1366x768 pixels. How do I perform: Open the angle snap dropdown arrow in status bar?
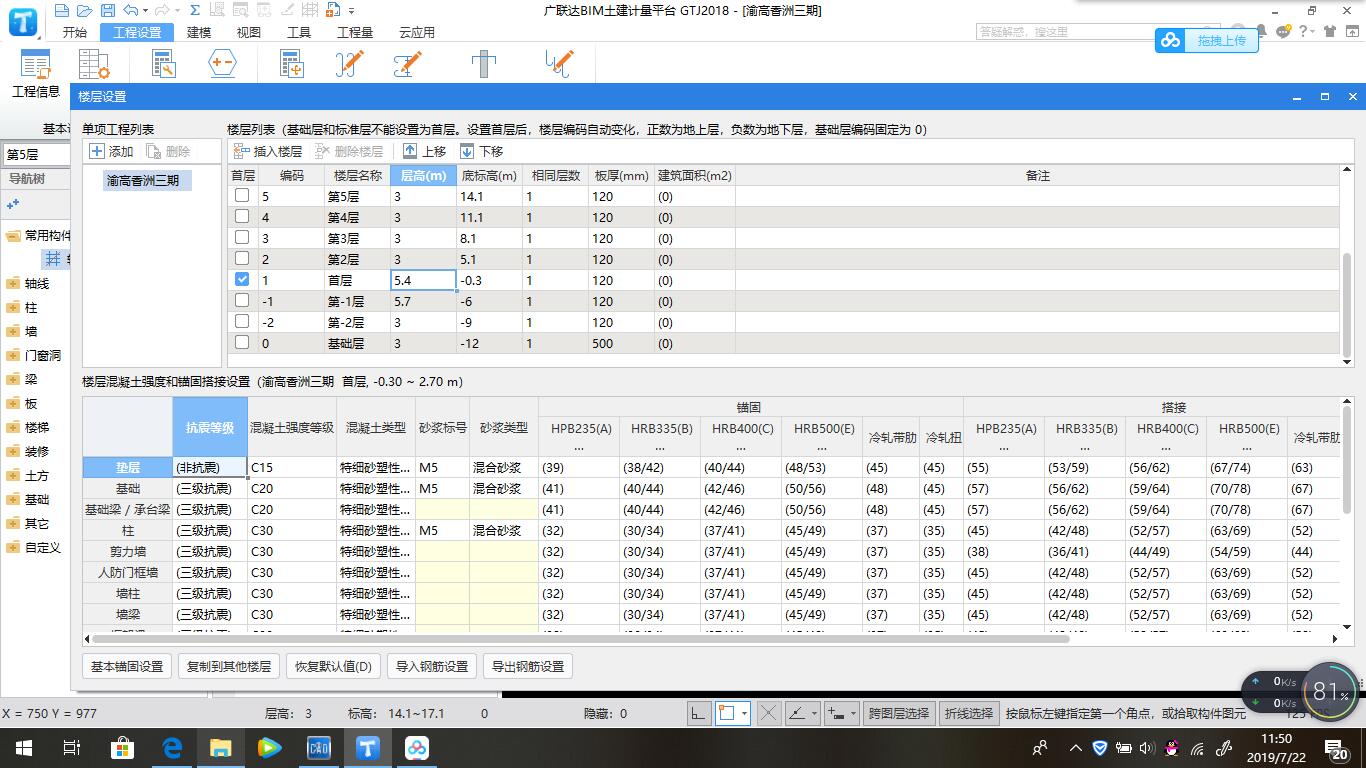815,713
